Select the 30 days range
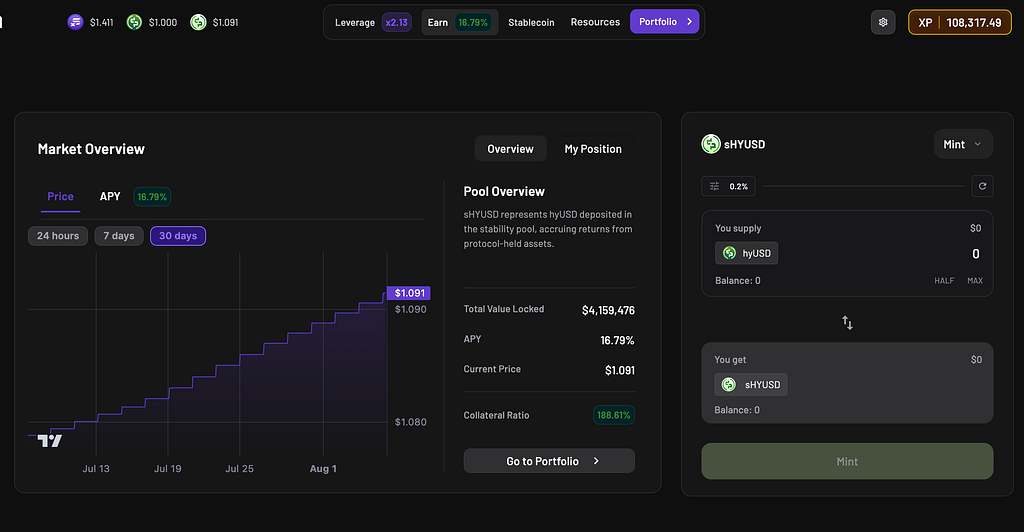 coord(178,236)
